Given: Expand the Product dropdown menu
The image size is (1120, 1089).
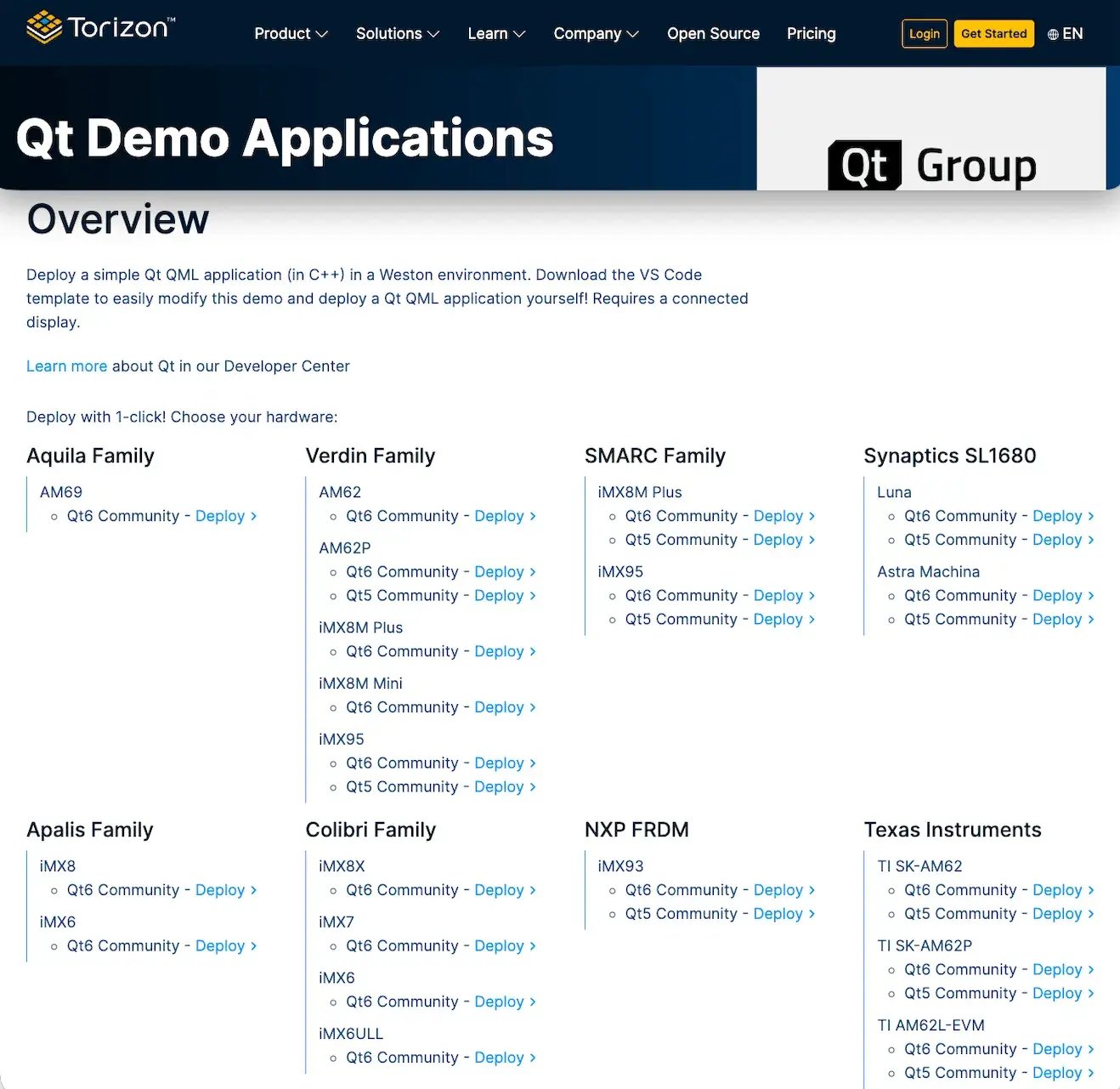Looking at the screenshot, I should click(x=290, y=33).
